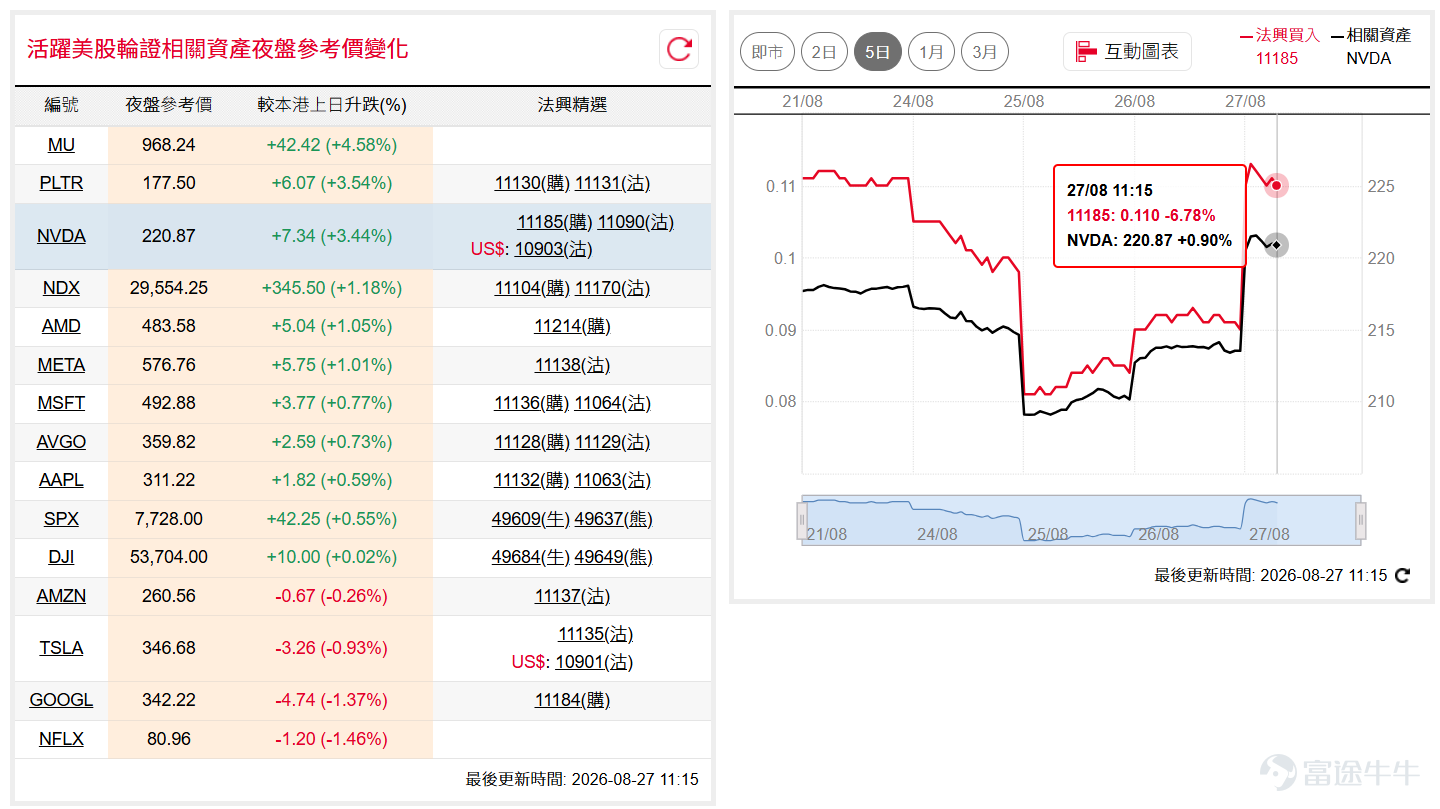
Task: Open the NFLX ticker link
Action: tap(61, 739)
